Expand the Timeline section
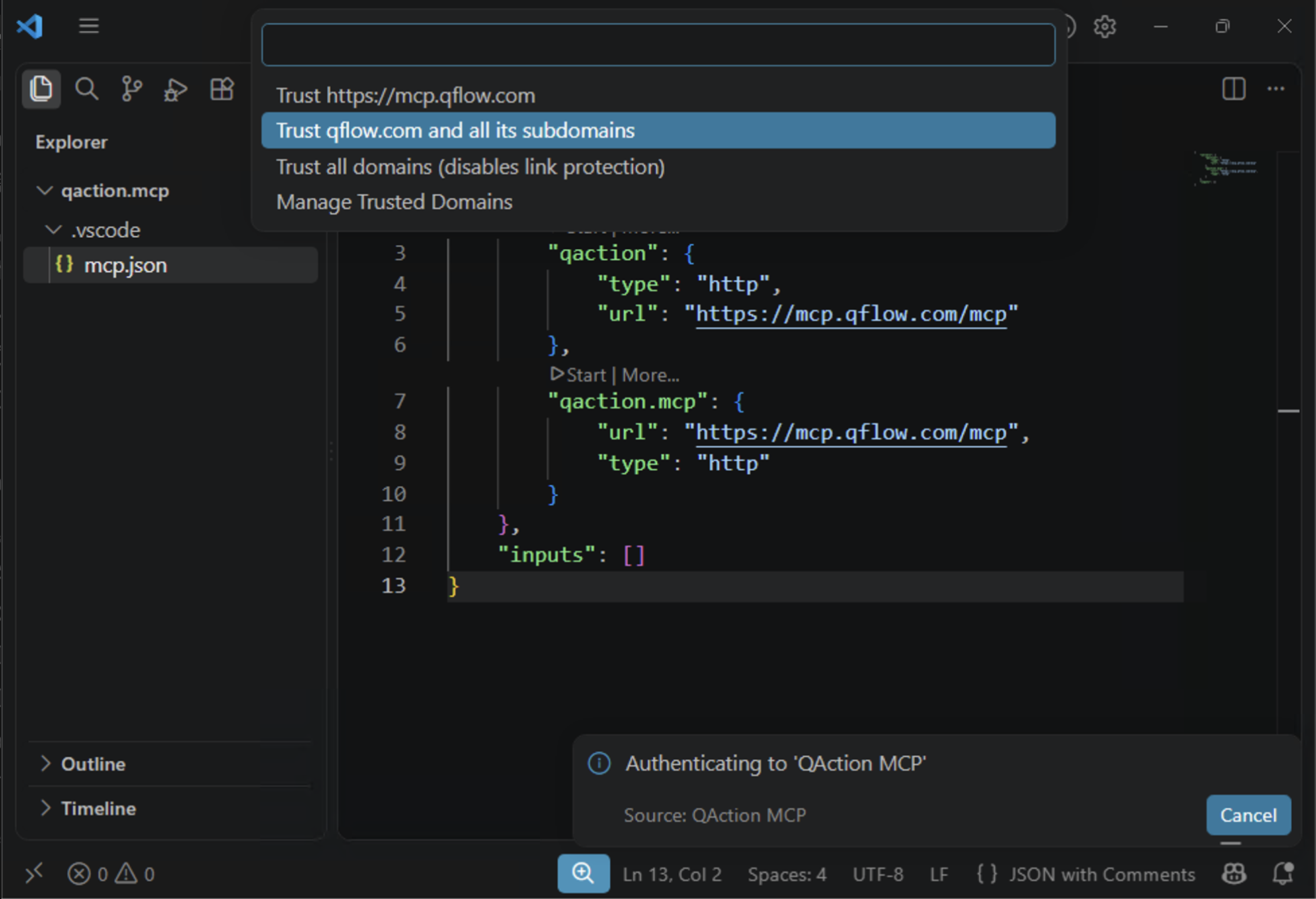 click(x=45, y=808)
